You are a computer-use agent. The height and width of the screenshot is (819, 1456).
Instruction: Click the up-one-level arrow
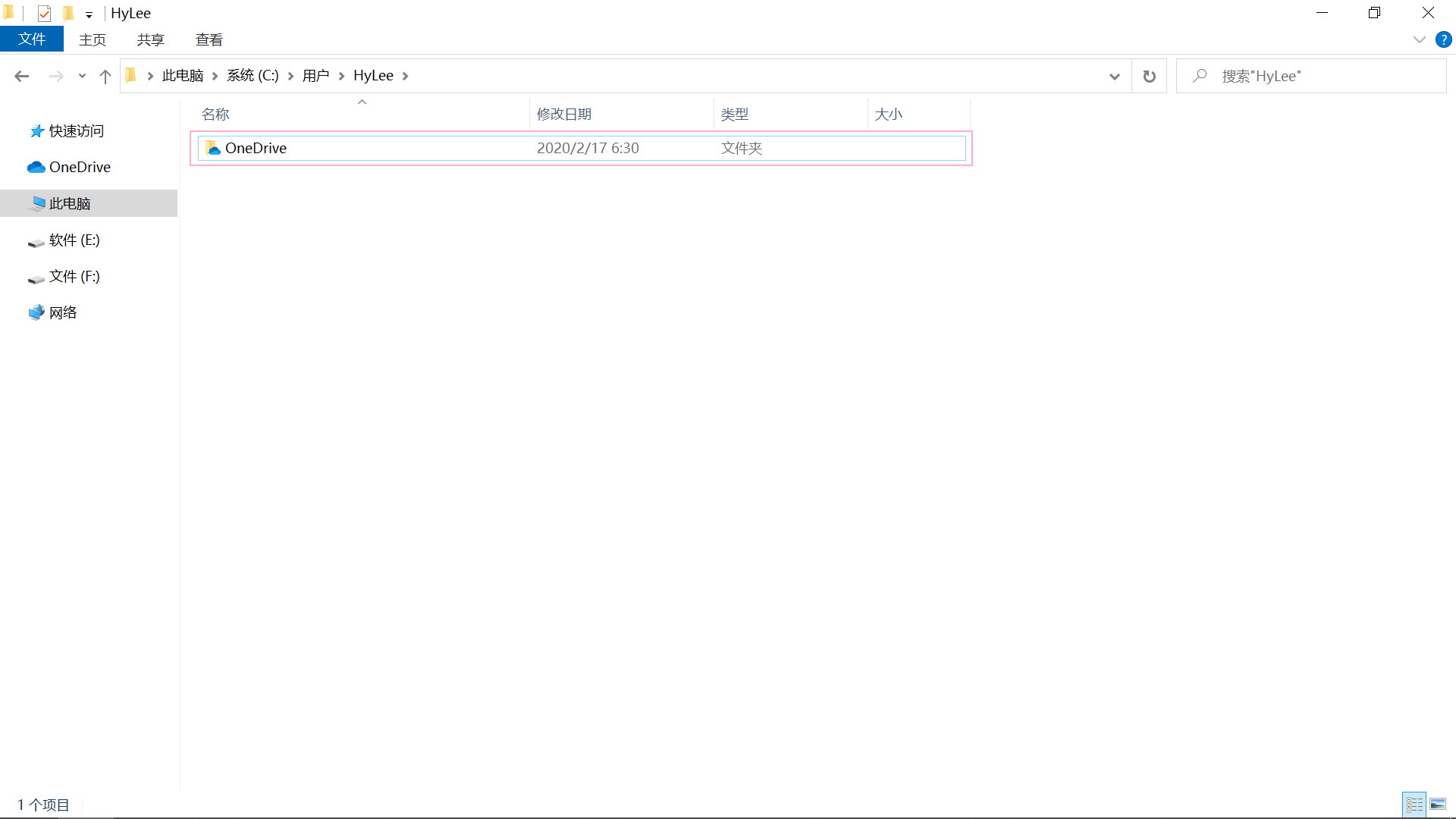105,76
